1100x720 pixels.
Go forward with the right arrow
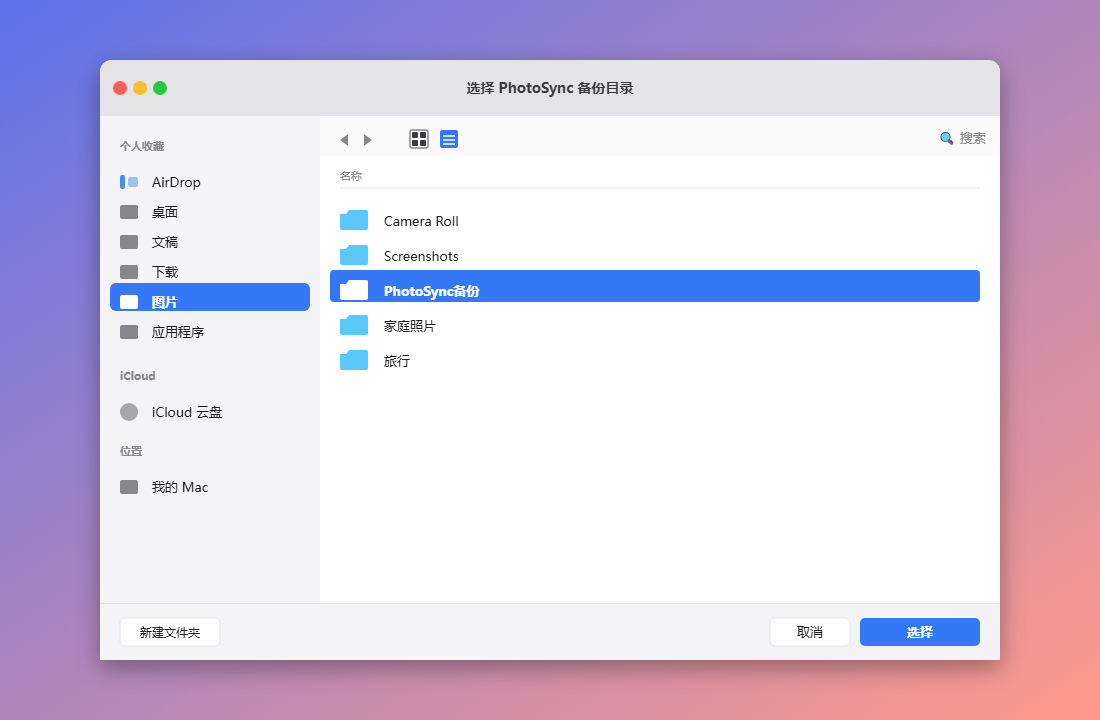[x=368, y=140]
